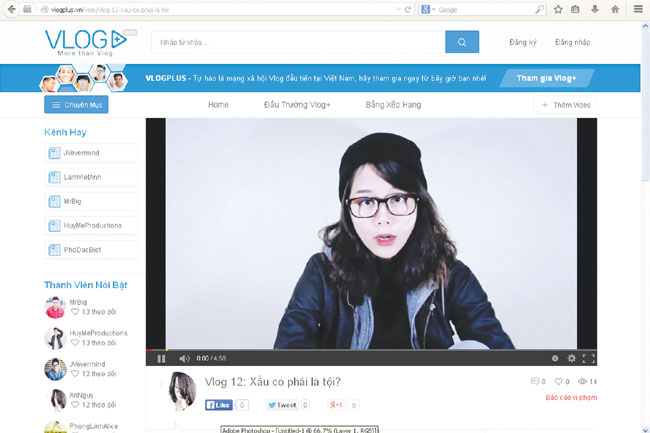Open the MrBig channel entry
The height and width of the screenshot is (433, 650).
(91, 201)
